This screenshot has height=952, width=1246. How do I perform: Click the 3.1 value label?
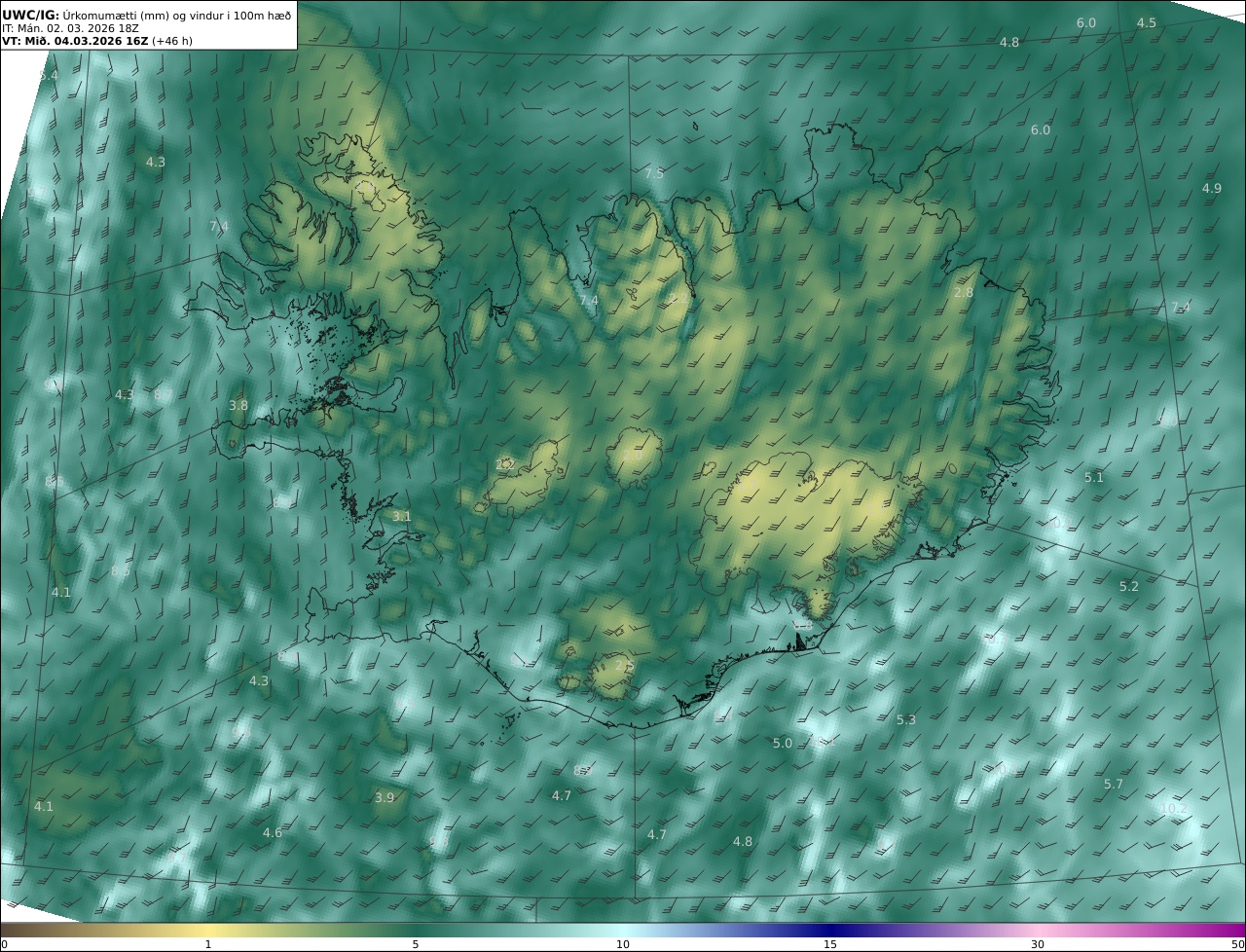point(402,516)
